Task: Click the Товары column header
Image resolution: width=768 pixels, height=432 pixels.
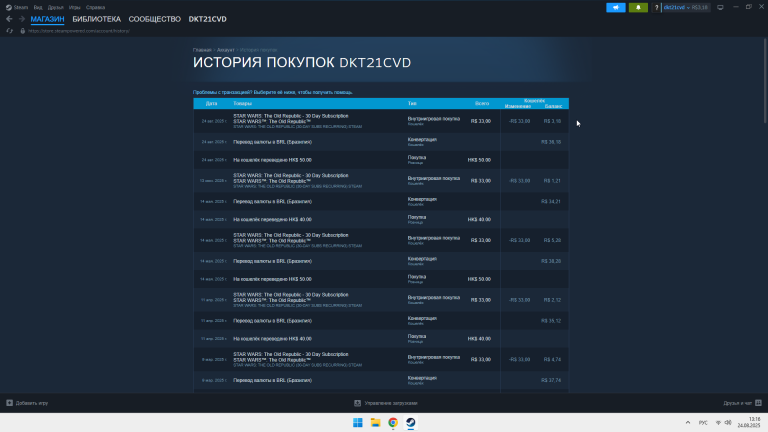Action: tap(242, 103)
